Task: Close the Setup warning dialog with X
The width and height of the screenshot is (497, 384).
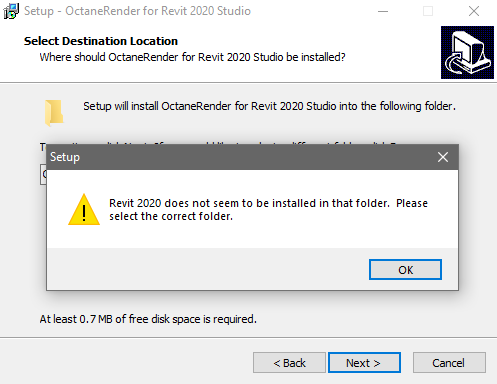Action: [443, 157]
